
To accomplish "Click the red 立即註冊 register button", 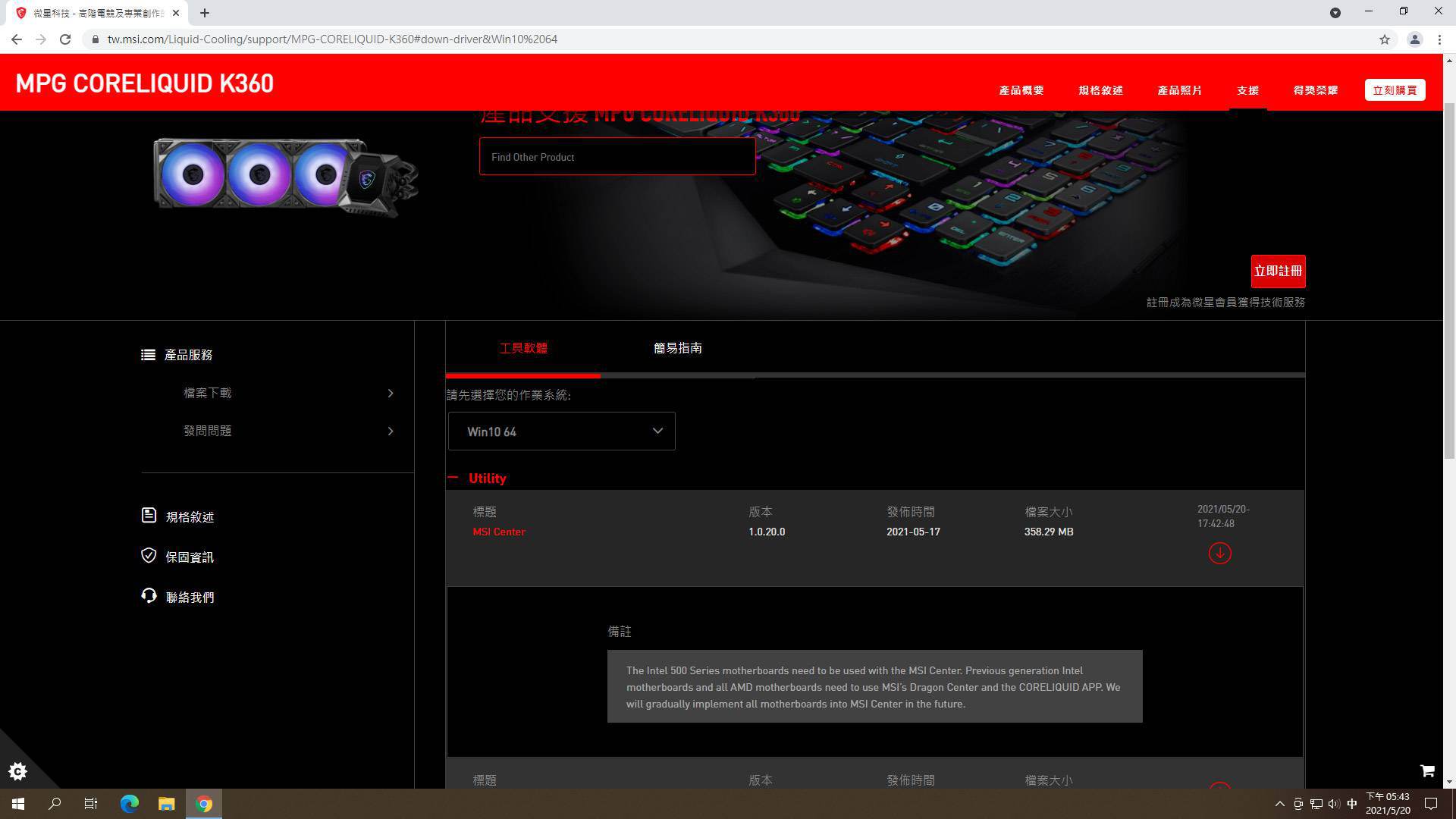I will click(1278, 271).
